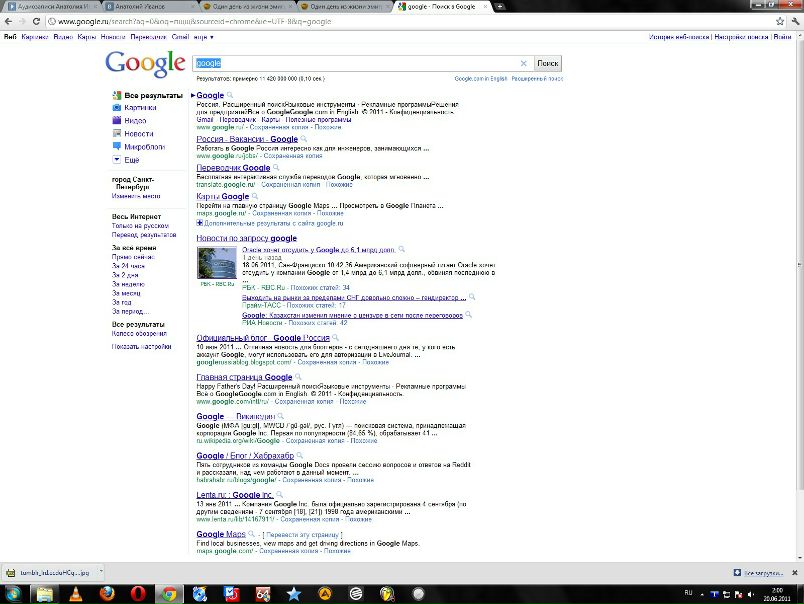Expand additional results from google.ru
The width and height of the screenshot is (804, 604).
click(200, 223)
